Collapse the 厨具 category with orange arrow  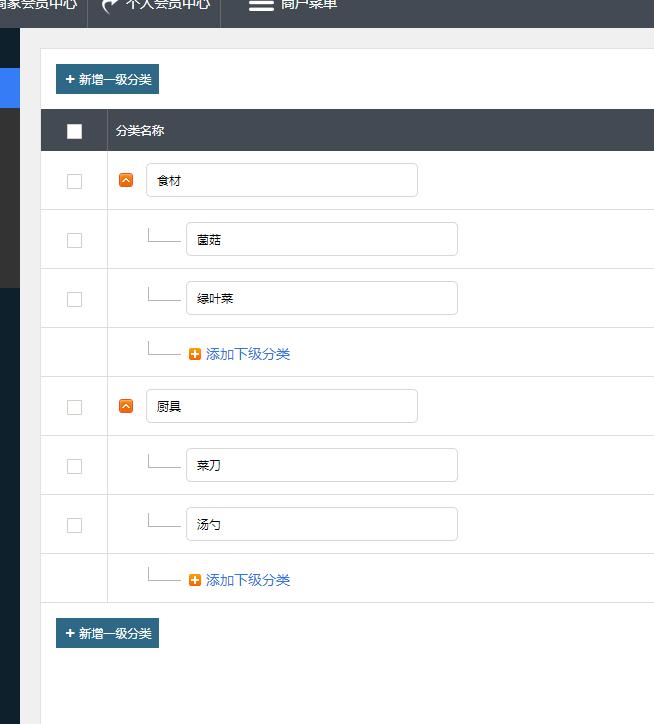click(x=126, y=406)
